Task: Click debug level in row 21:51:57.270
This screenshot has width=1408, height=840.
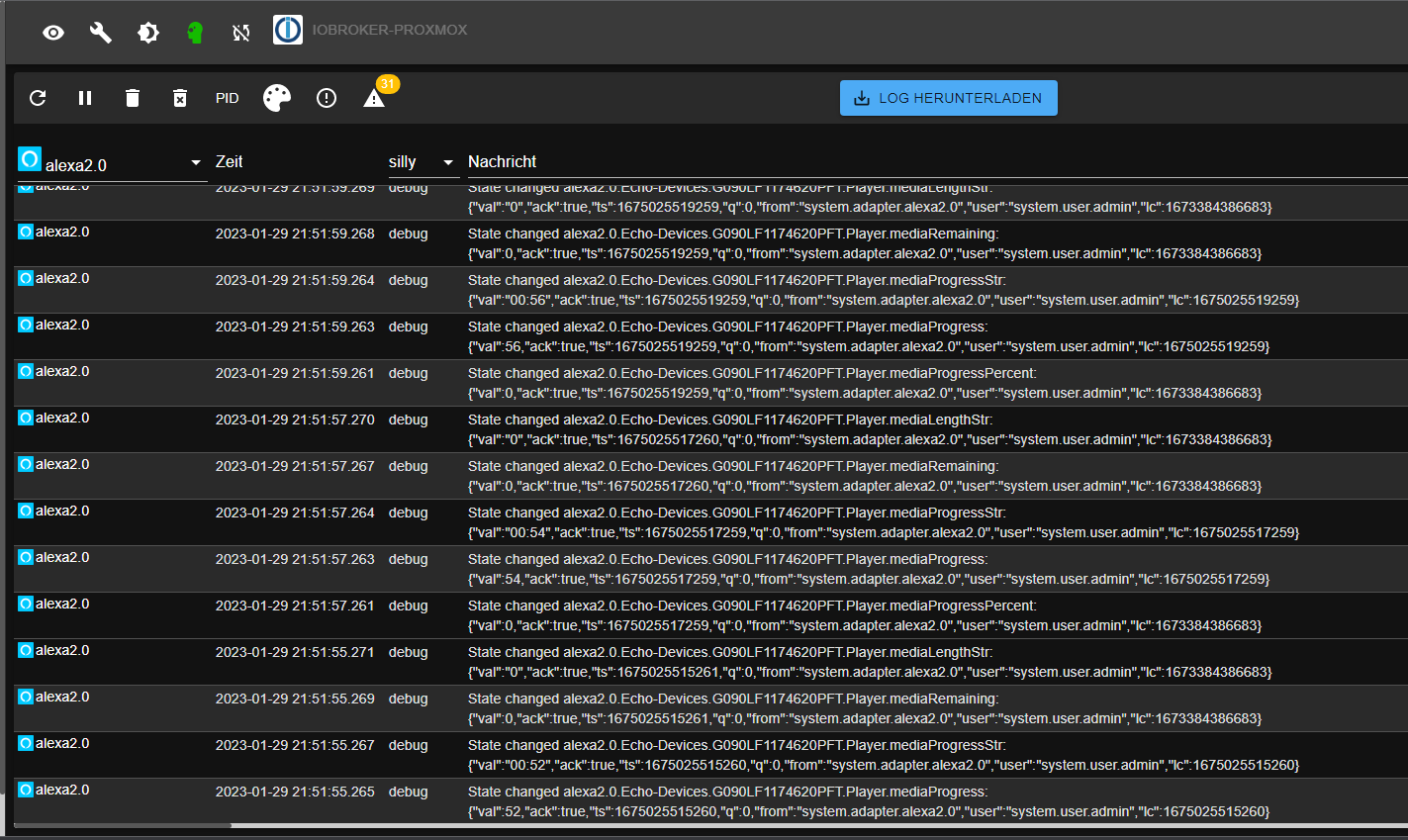Action: pyautogui.click(x=409, y=420)
